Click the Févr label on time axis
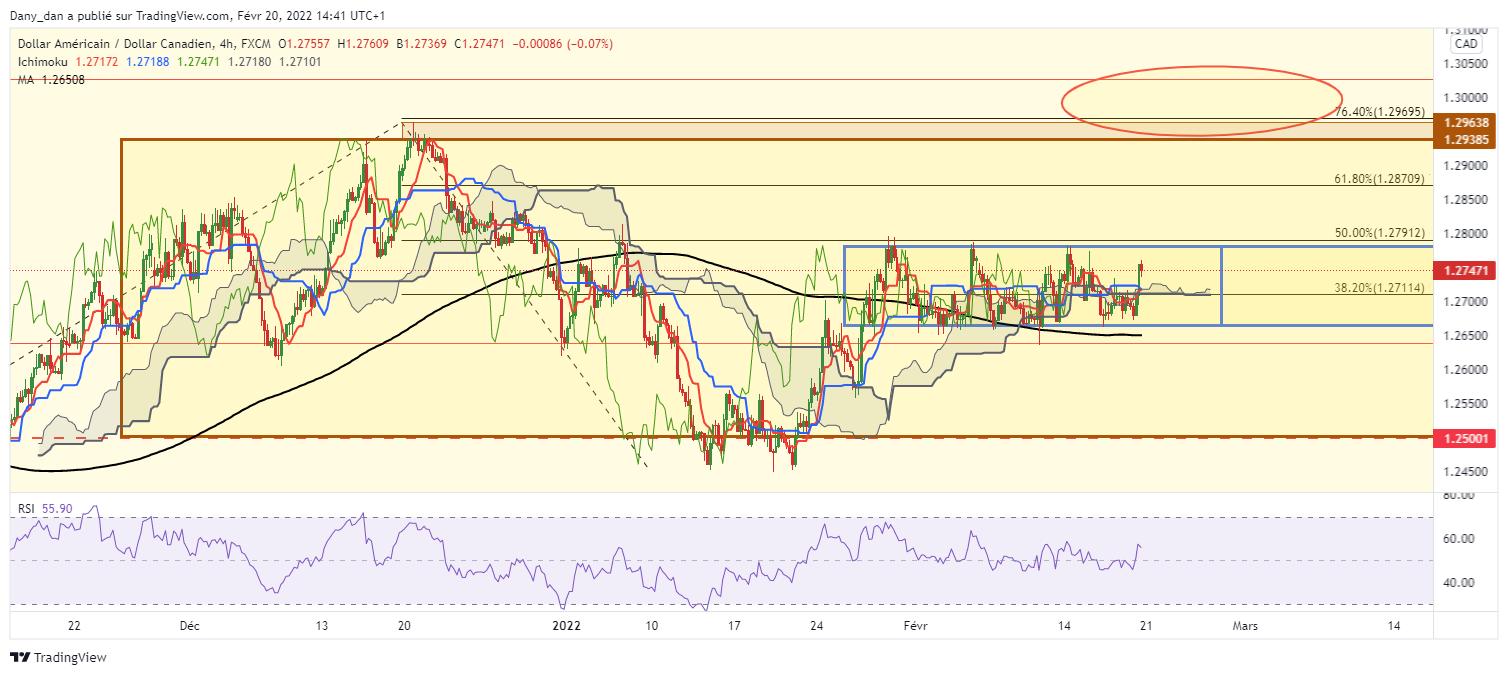The image size is (1508, 675). [x=915, y=626]
